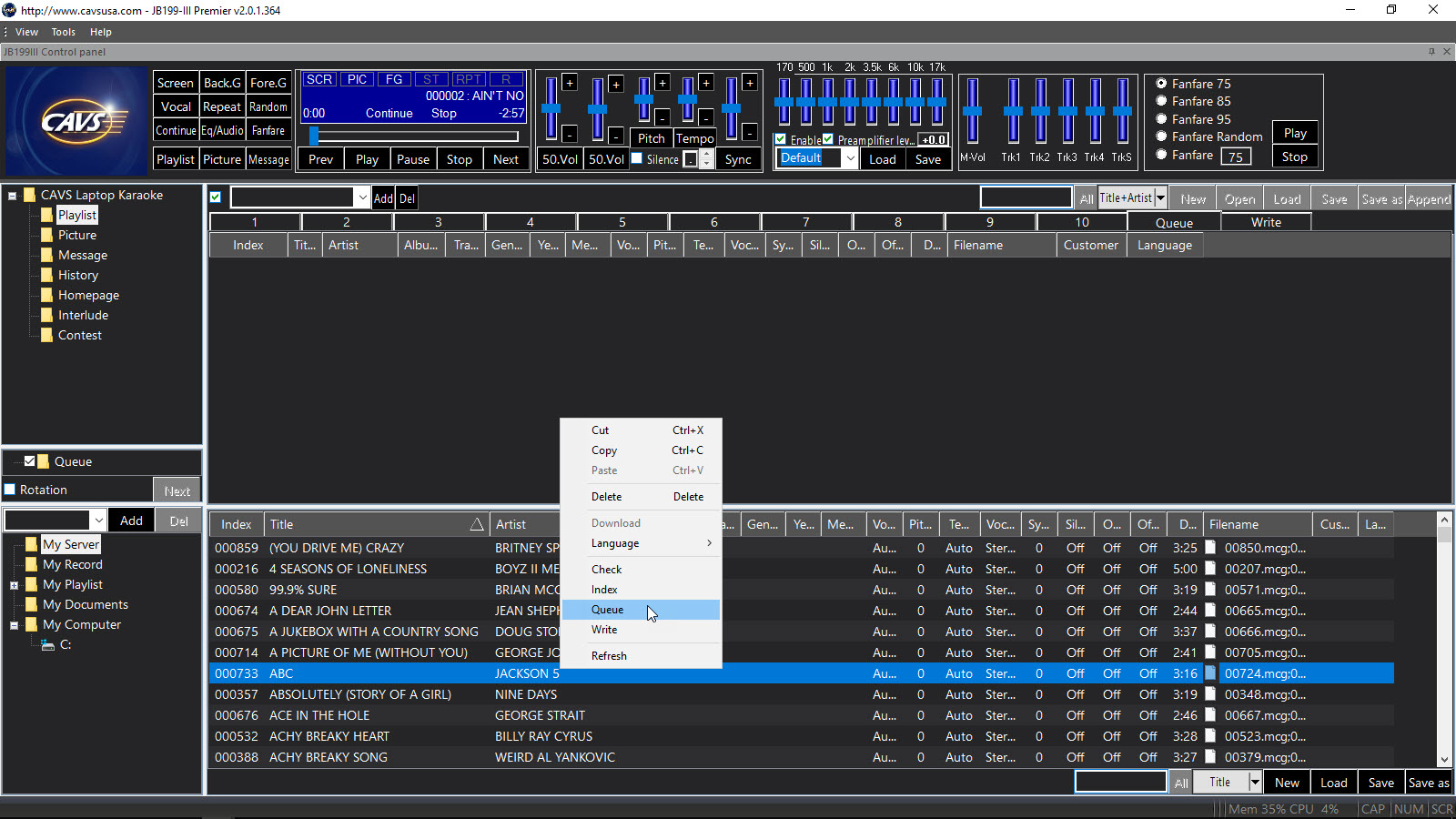This screenshot has height=819, width=1456.
Task: Click the CAVS logo image
Action: coord(76,121)
